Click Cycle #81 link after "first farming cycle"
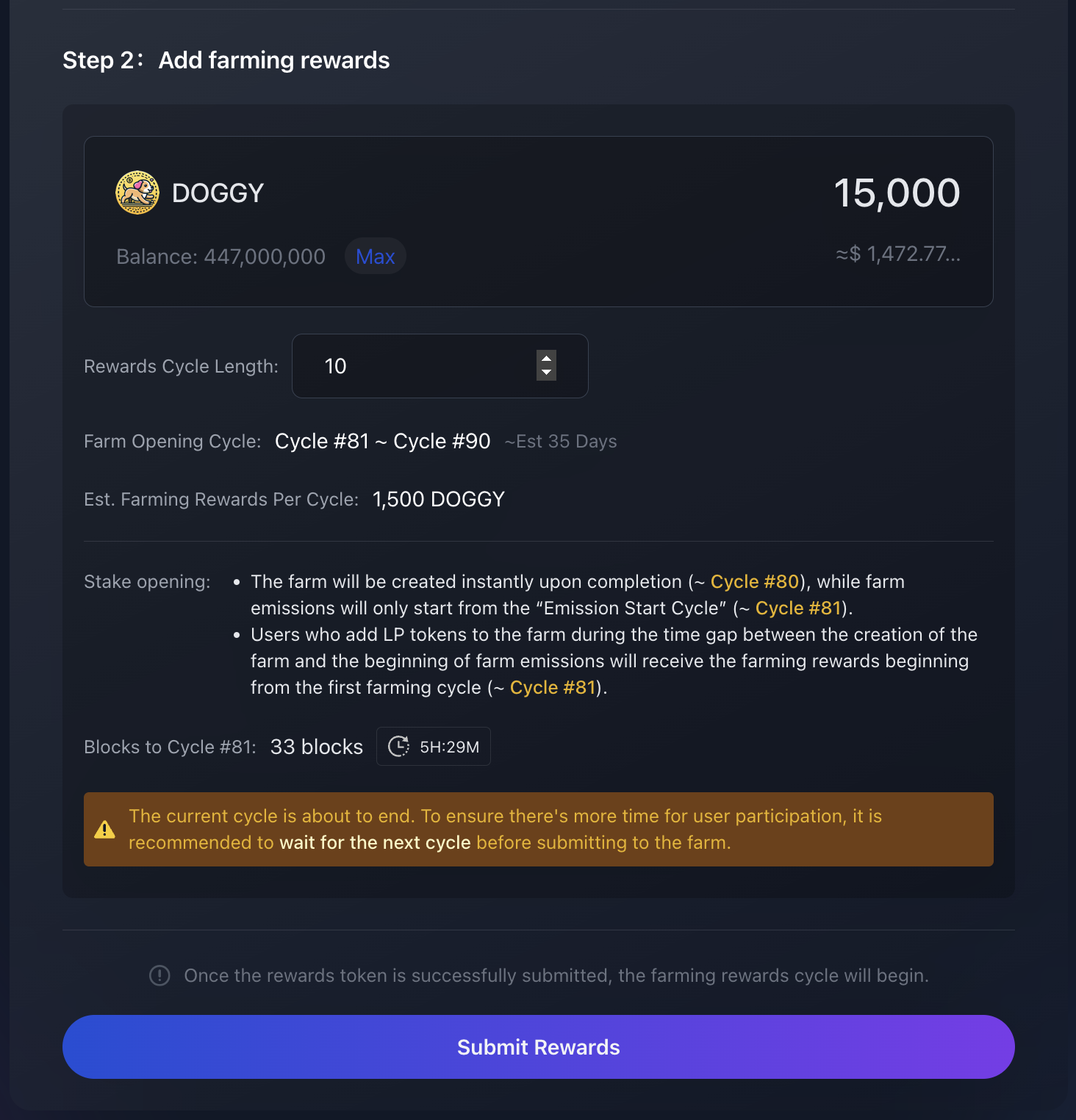The height and width of the screenshot is (1120, 1076). pos(552,687)
